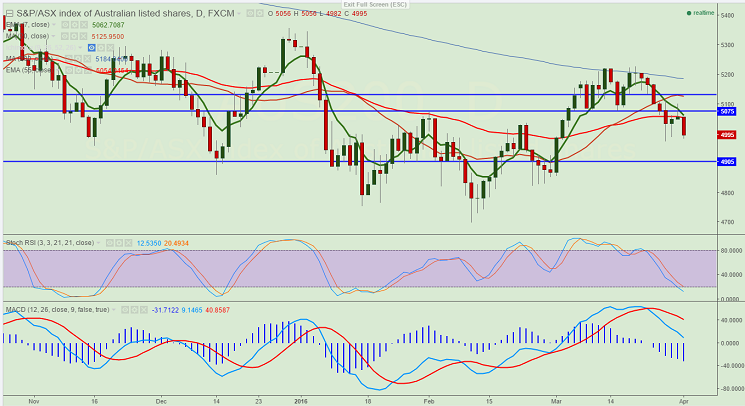Screen dimensions: 745x406
Task: Click the 4700 price axis label
Action: 727,222
